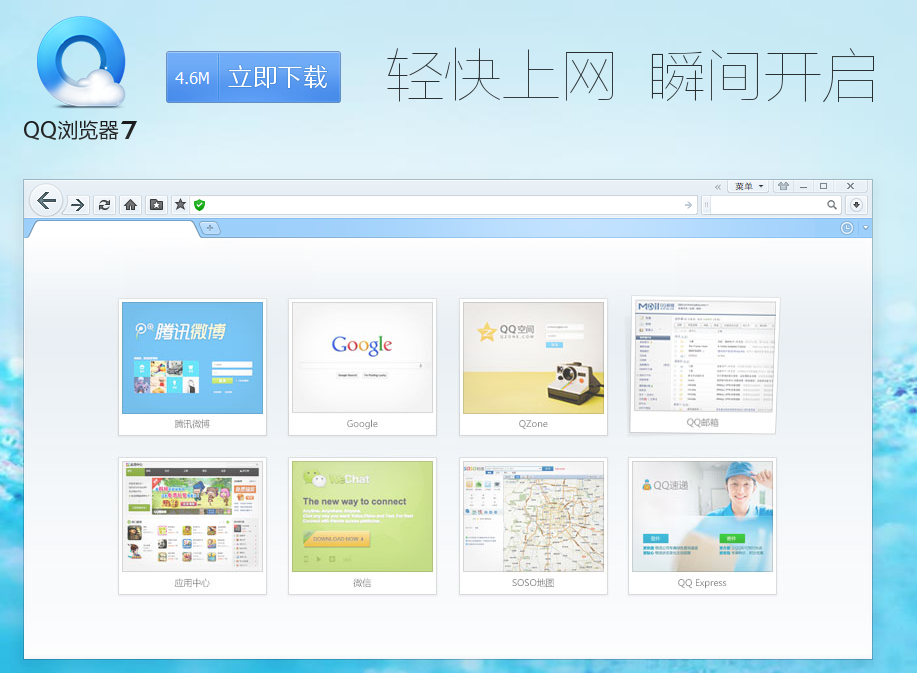
Task: Click the go arrow in address bar
Action: tap(688, 205)
